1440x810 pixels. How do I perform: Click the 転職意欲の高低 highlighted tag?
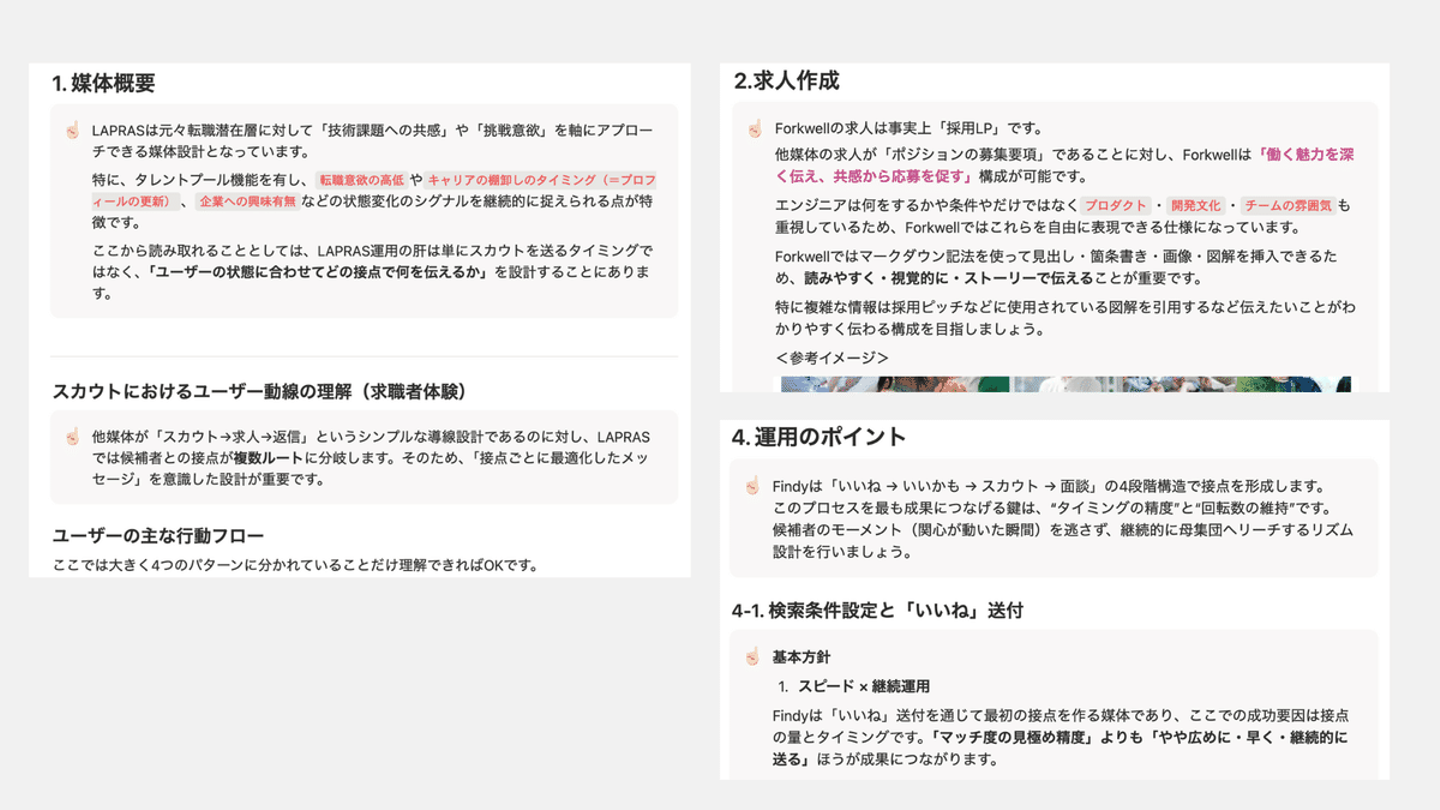point(362,180)
